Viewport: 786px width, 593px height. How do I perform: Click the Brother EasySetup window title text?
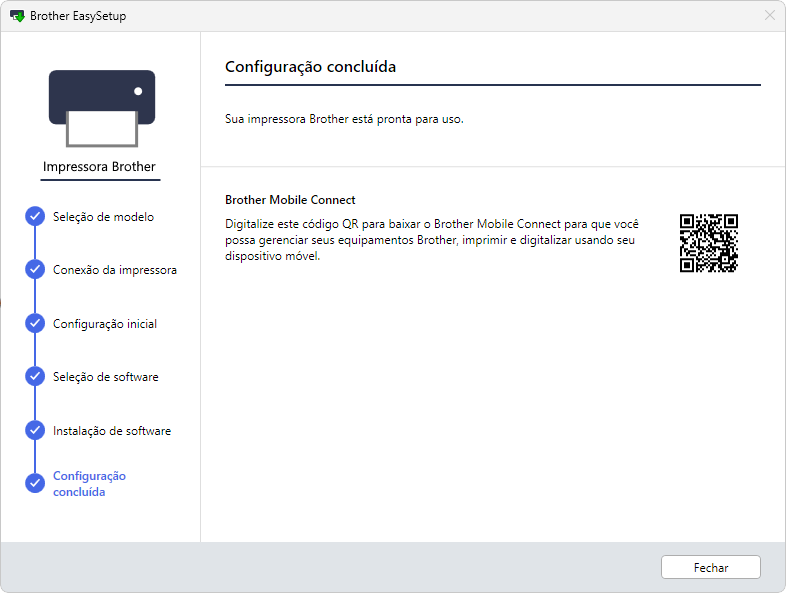tap(78, 16)
